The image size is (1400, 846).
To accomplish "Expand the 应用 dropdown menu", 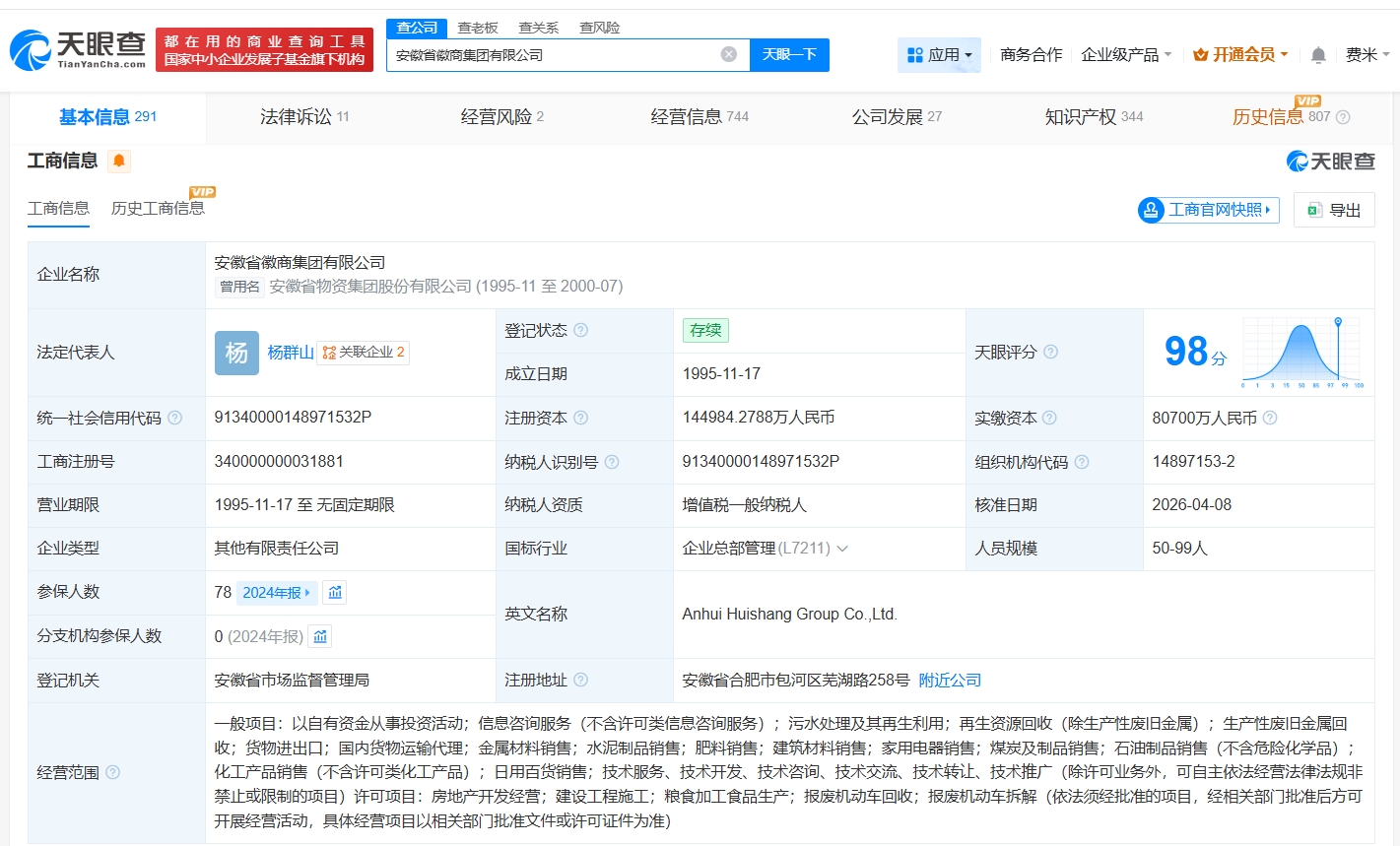I will (x=939, y=55).
